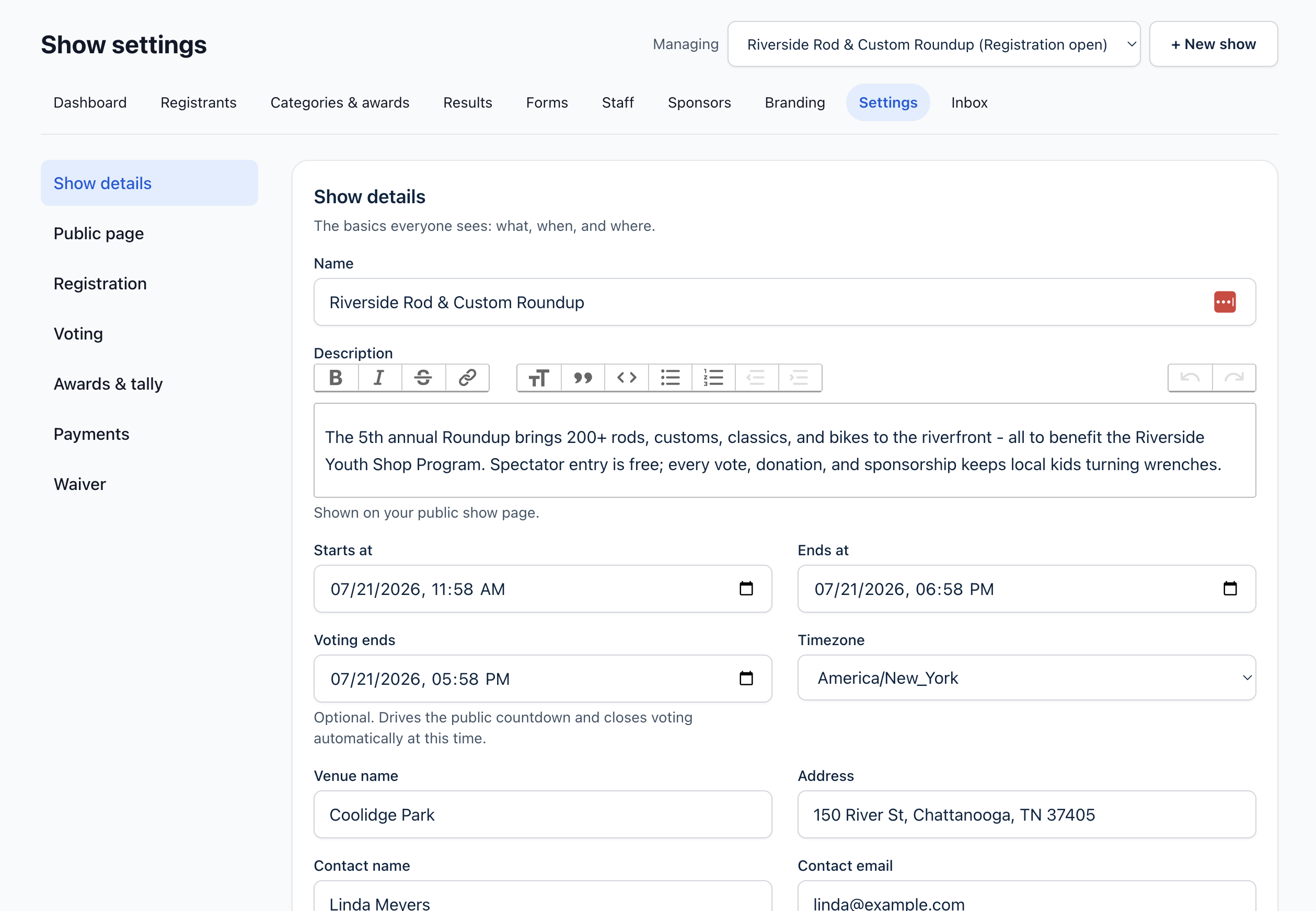Open Awards & tally settings
This screenshot has width=1316, height=911.
(149, 384)
